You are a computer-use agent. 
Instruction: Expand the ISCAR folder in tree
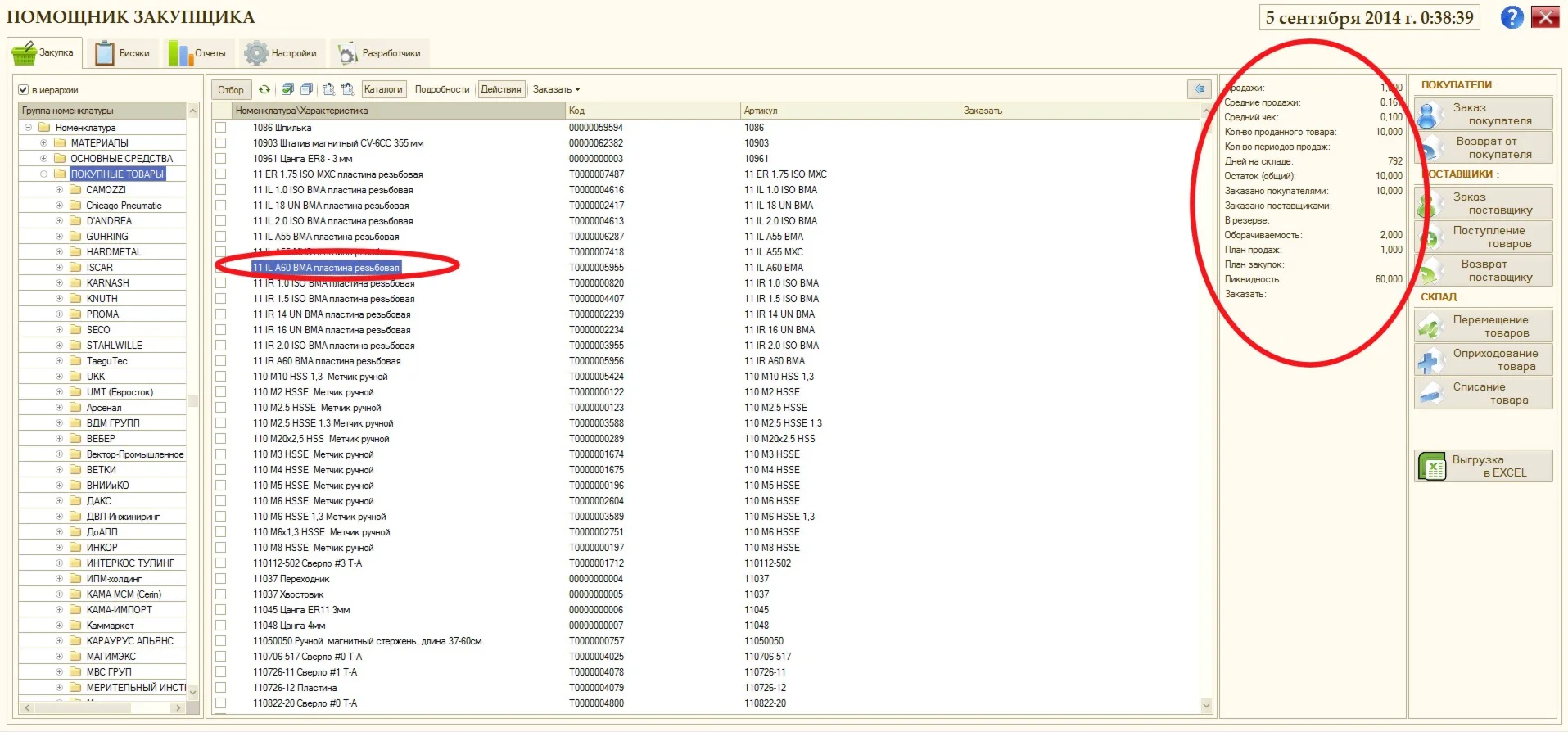click(59, 268)
